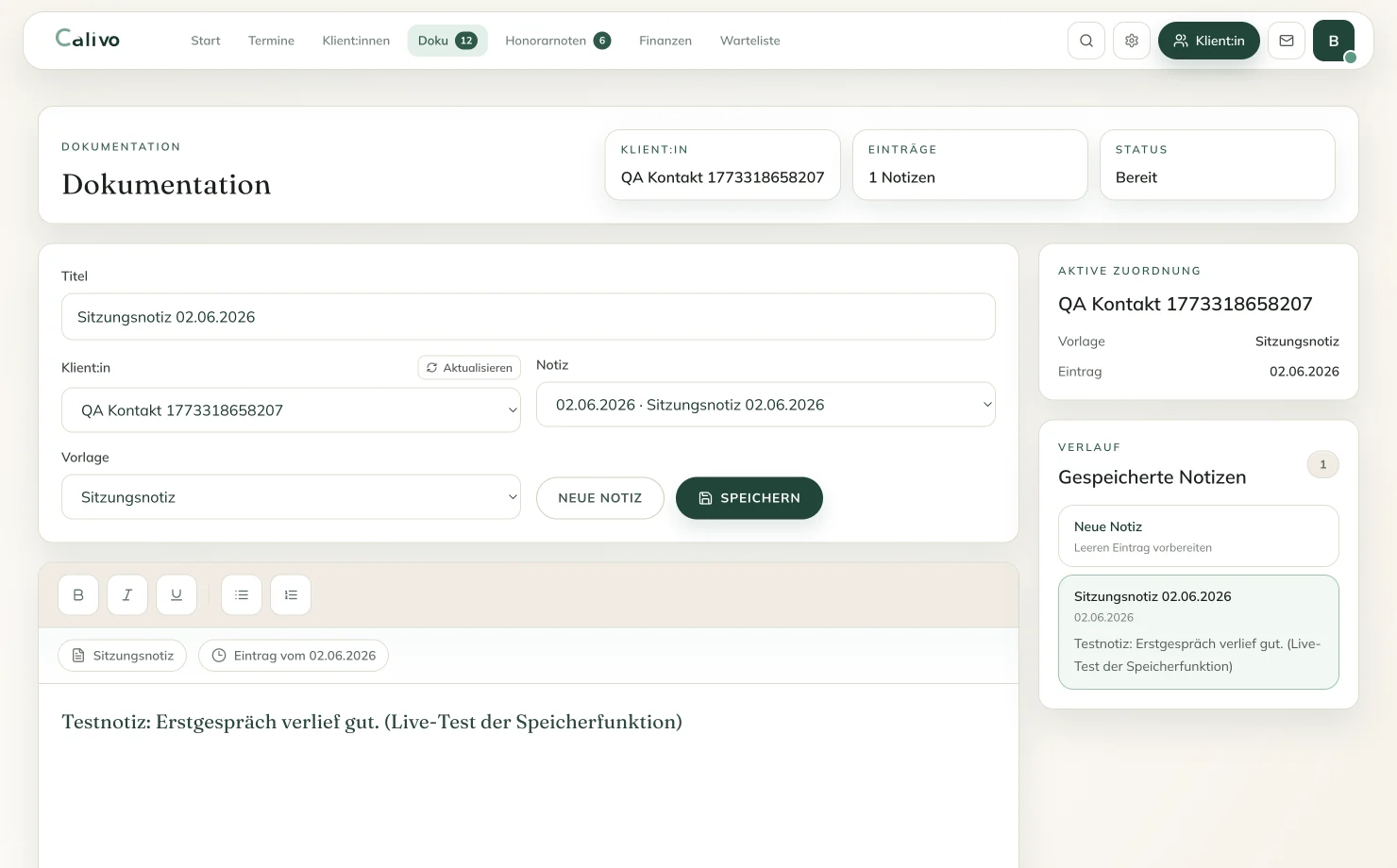Select the Doku tab
This screenshot has height=868, width=1397.
pos(447,41)
